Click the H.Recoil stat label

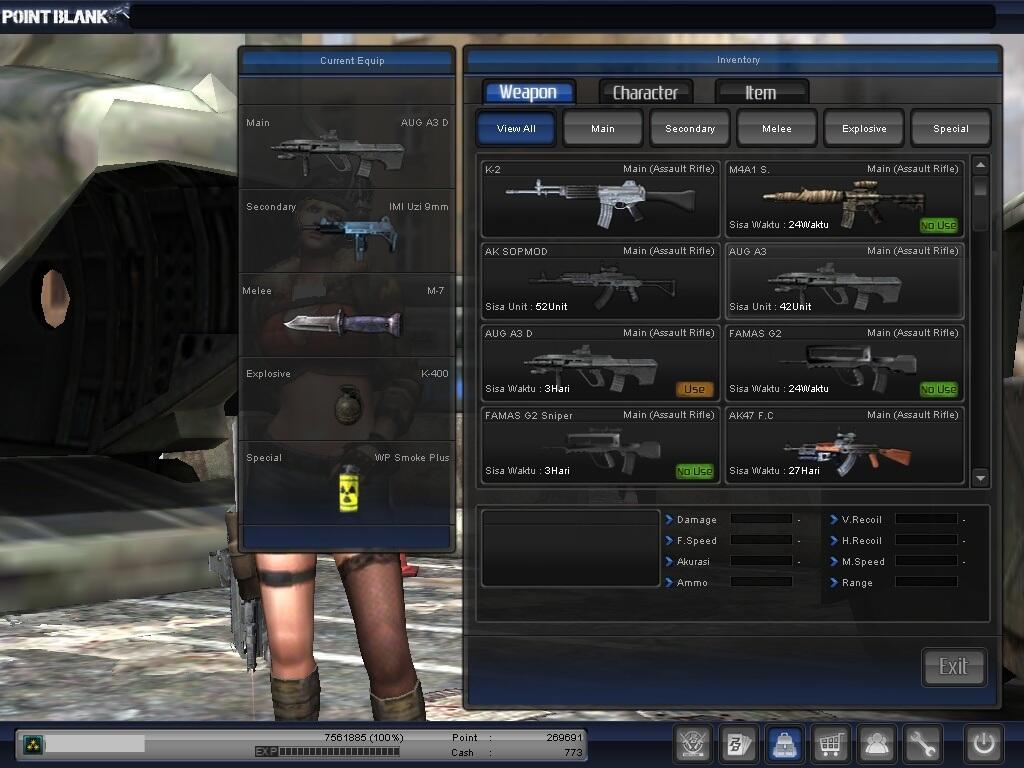[861, 541]
